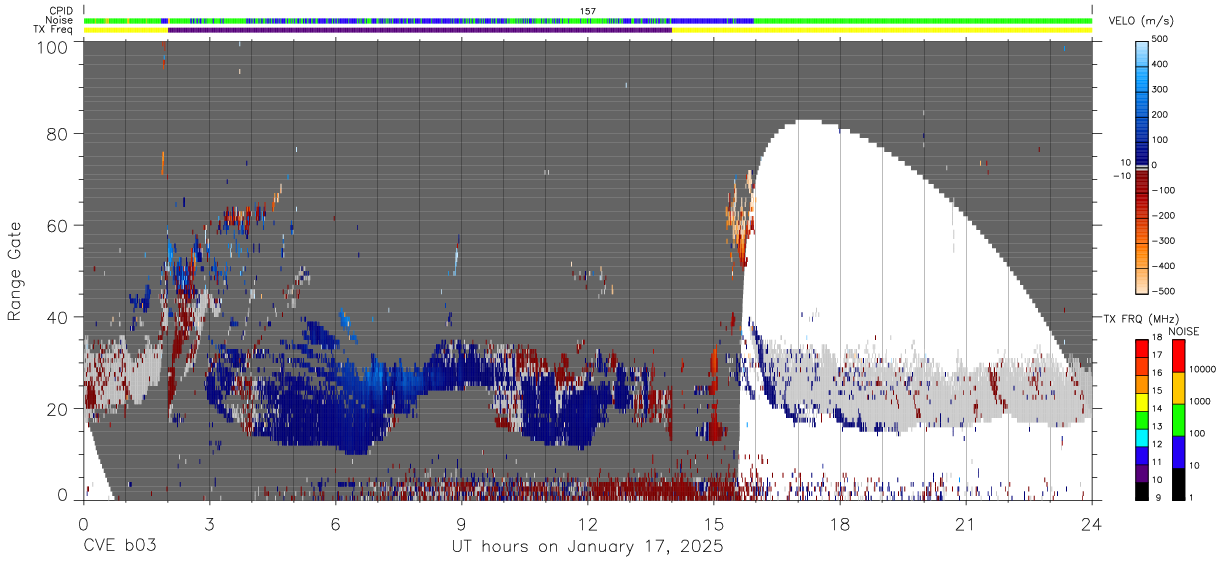Click the purple band in the TX Freq strip
This screenshot has height=567, width=1228.
tap(419, 30)
